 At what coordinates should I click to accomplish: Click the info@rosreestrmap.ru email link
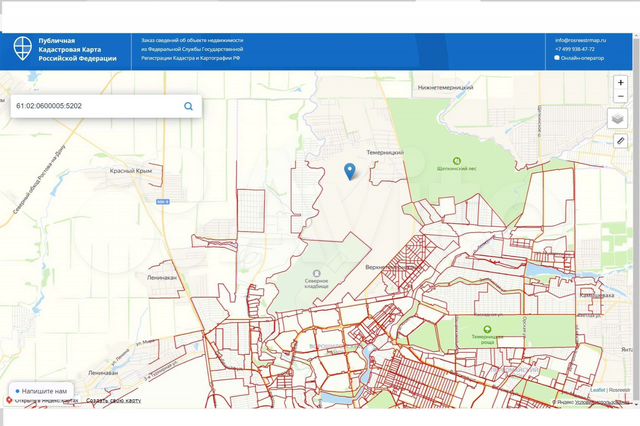coord(580,40)
